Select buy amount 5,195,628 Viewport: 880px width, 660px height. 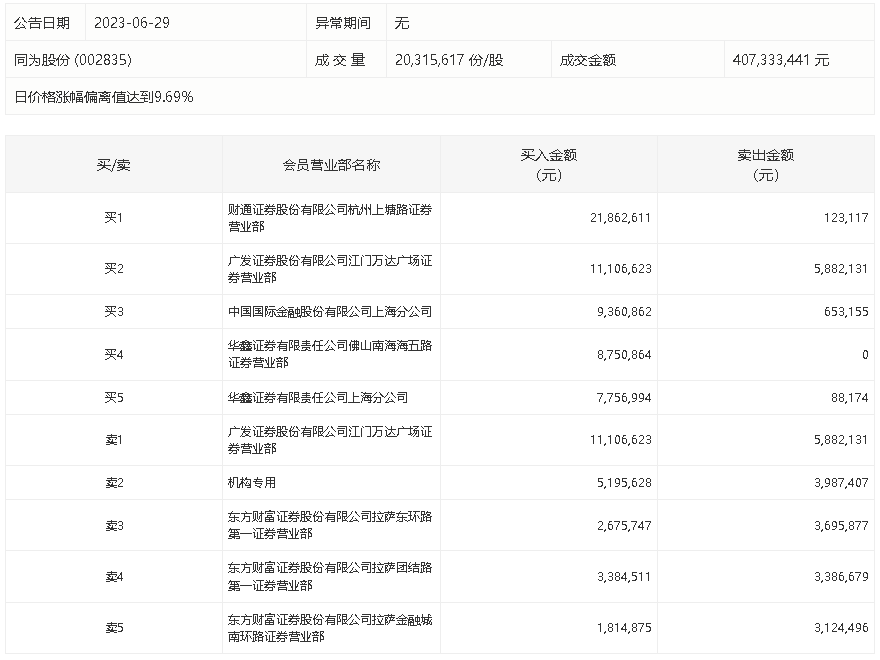(624, 483)
